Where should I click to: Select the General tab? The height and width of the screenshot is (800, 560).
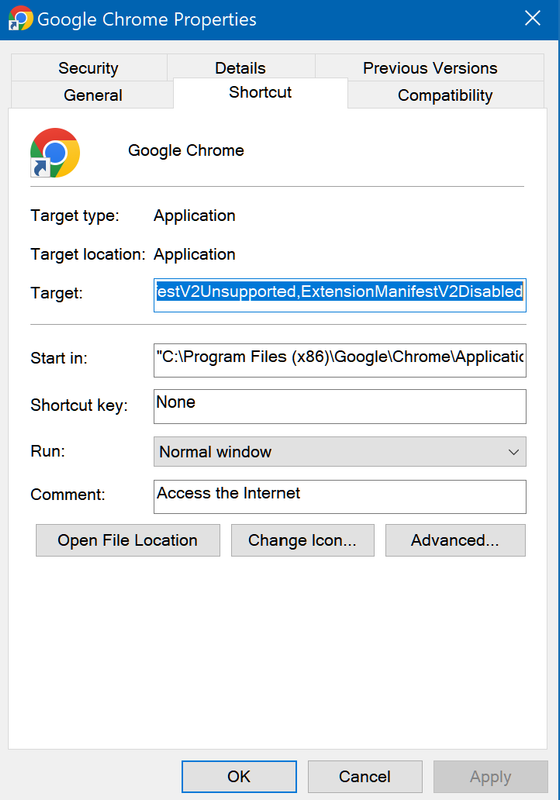92,95
